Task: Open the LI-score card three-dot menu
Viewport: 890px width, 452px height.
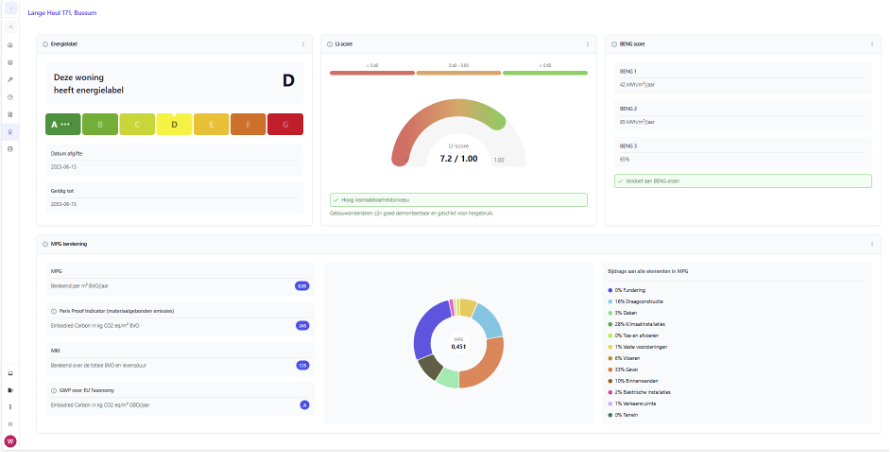Action: click(x=588, y=44)
